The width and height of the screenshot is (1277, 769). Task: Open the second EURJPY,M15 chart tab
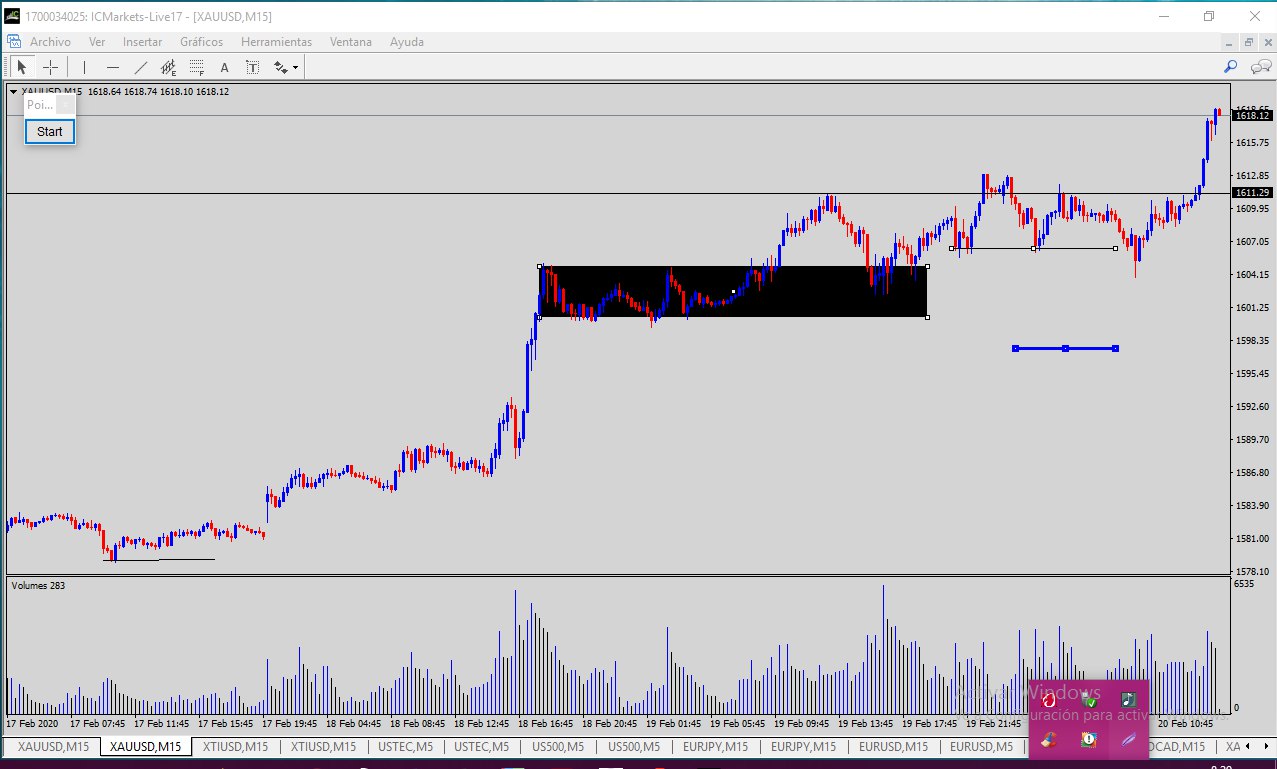click(803, 746)
